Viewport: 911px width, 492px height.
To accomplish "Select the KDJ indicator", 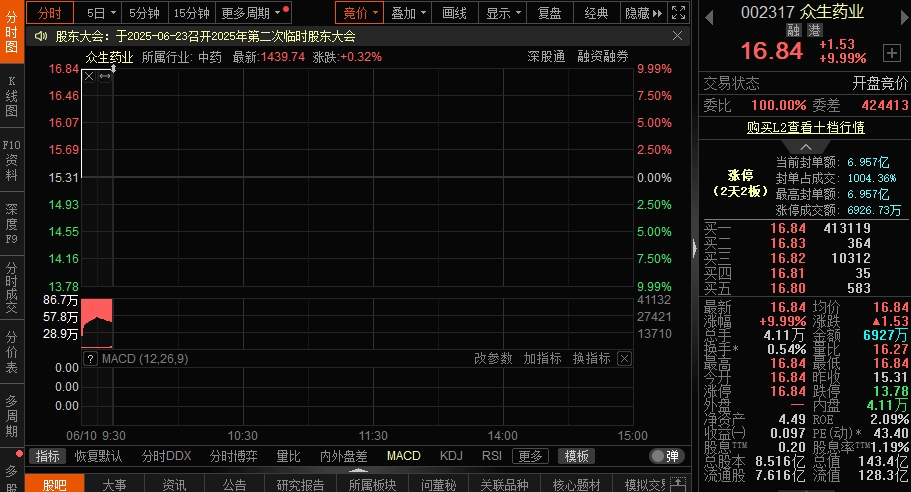I will (x=451, y=456).
